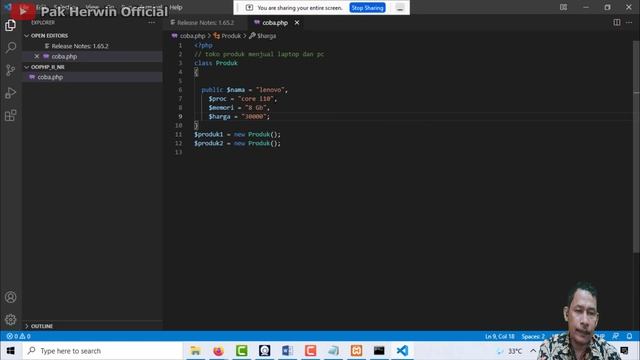Open the green C app in taskbar
This screenshot has height=360, width=640.
tap(242, 351)
